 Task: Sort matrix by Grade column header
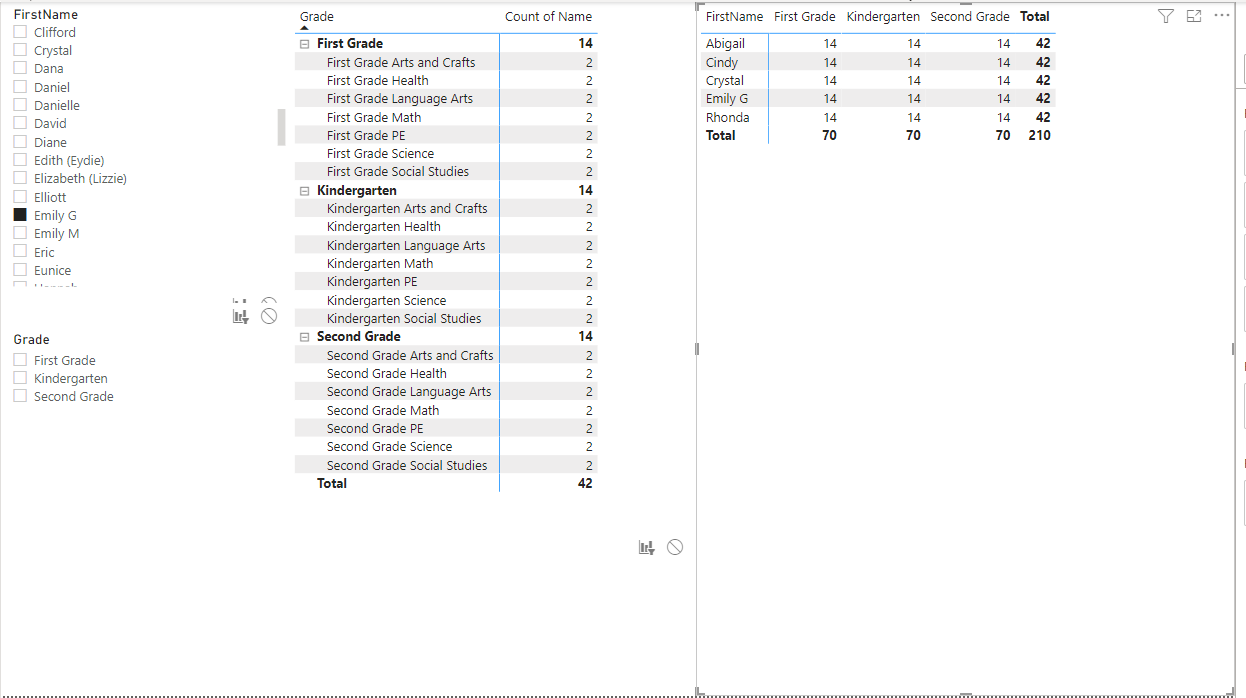pyautogui.click(x=317, y=17)
